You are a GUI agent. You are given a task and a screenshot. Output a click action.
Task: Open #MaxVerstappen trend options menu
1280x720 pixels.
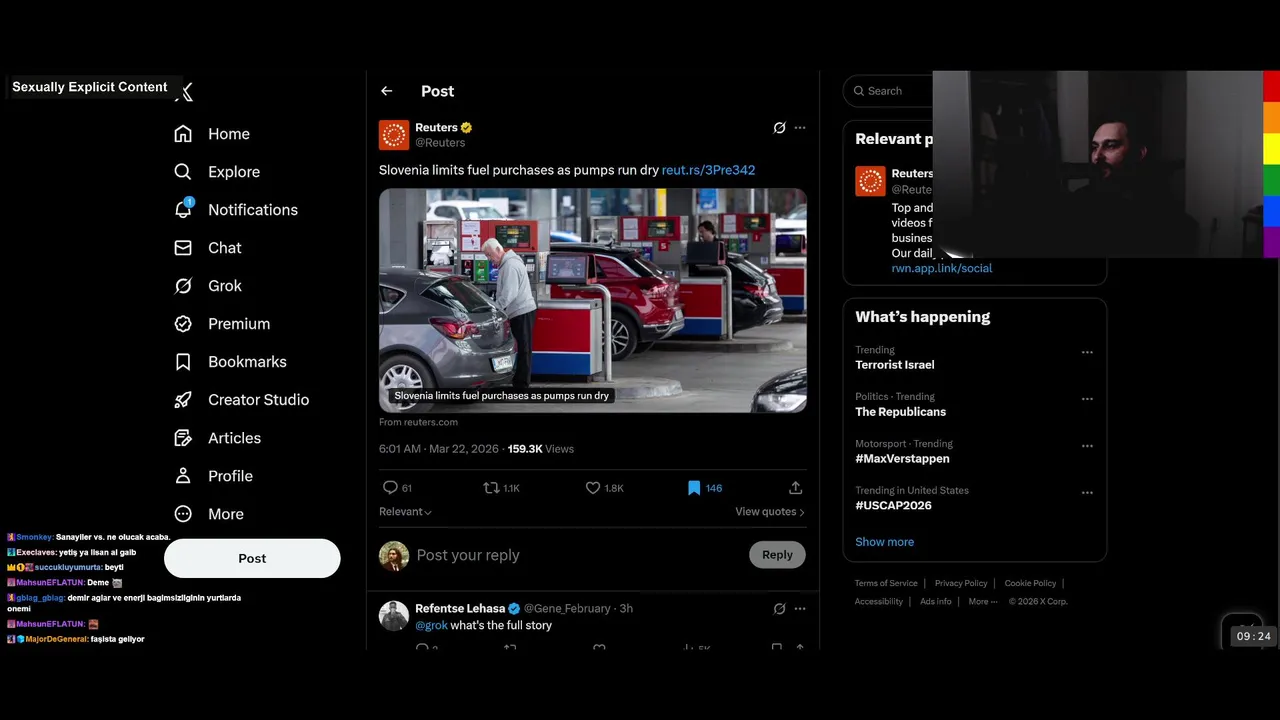[x=1087, y=446]
